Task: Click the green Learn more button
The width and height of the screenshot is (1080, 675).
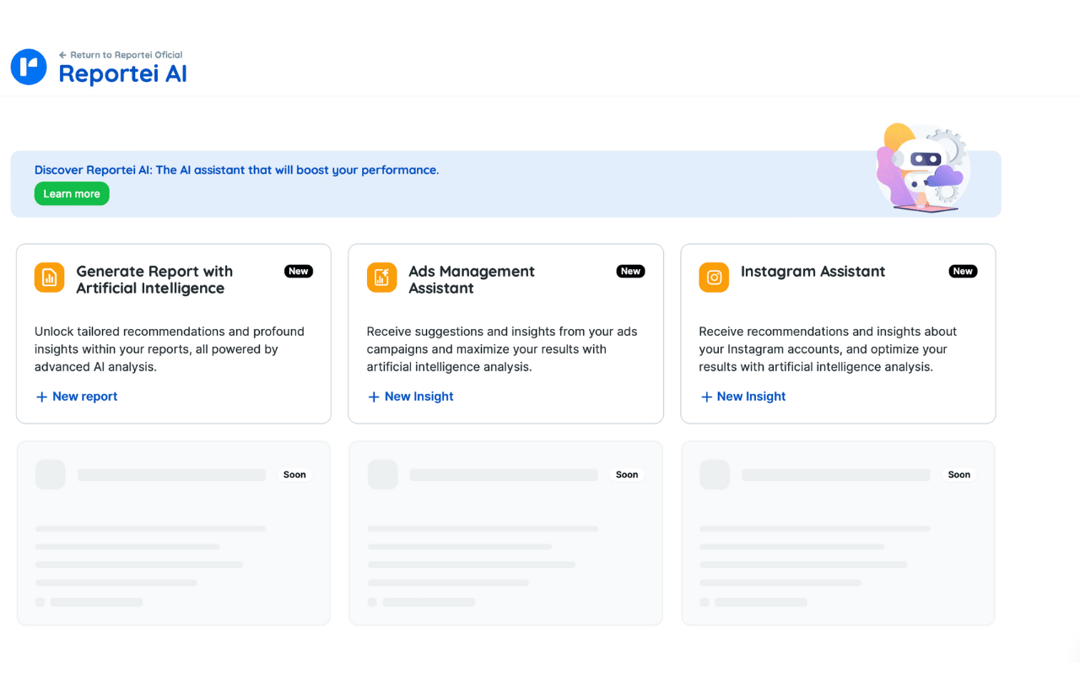Action: click(72, 194)
